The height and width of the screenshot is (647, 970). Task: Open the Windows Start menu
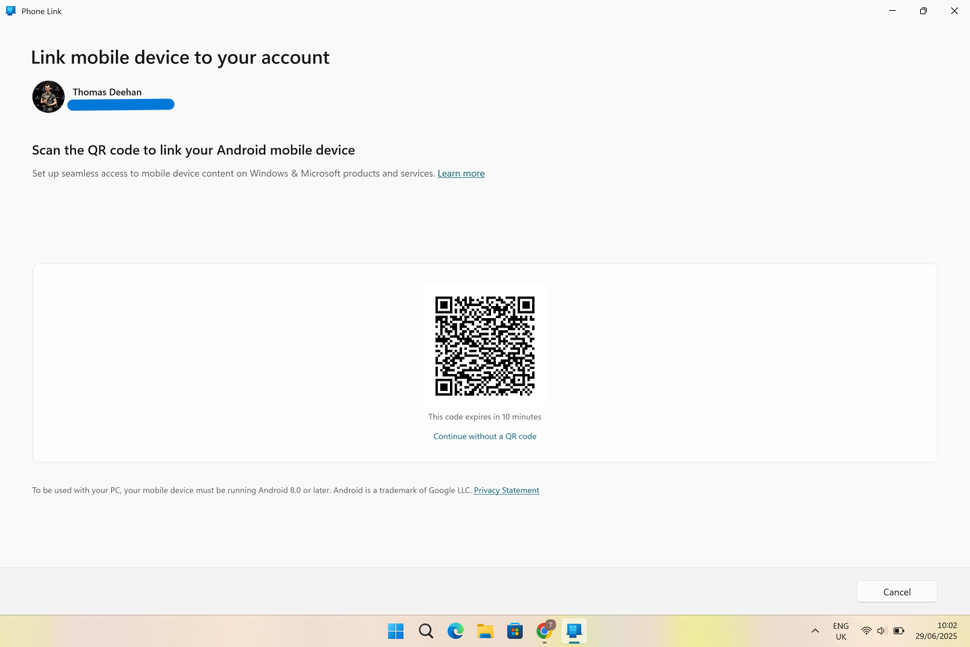click(x=396, y=631)
